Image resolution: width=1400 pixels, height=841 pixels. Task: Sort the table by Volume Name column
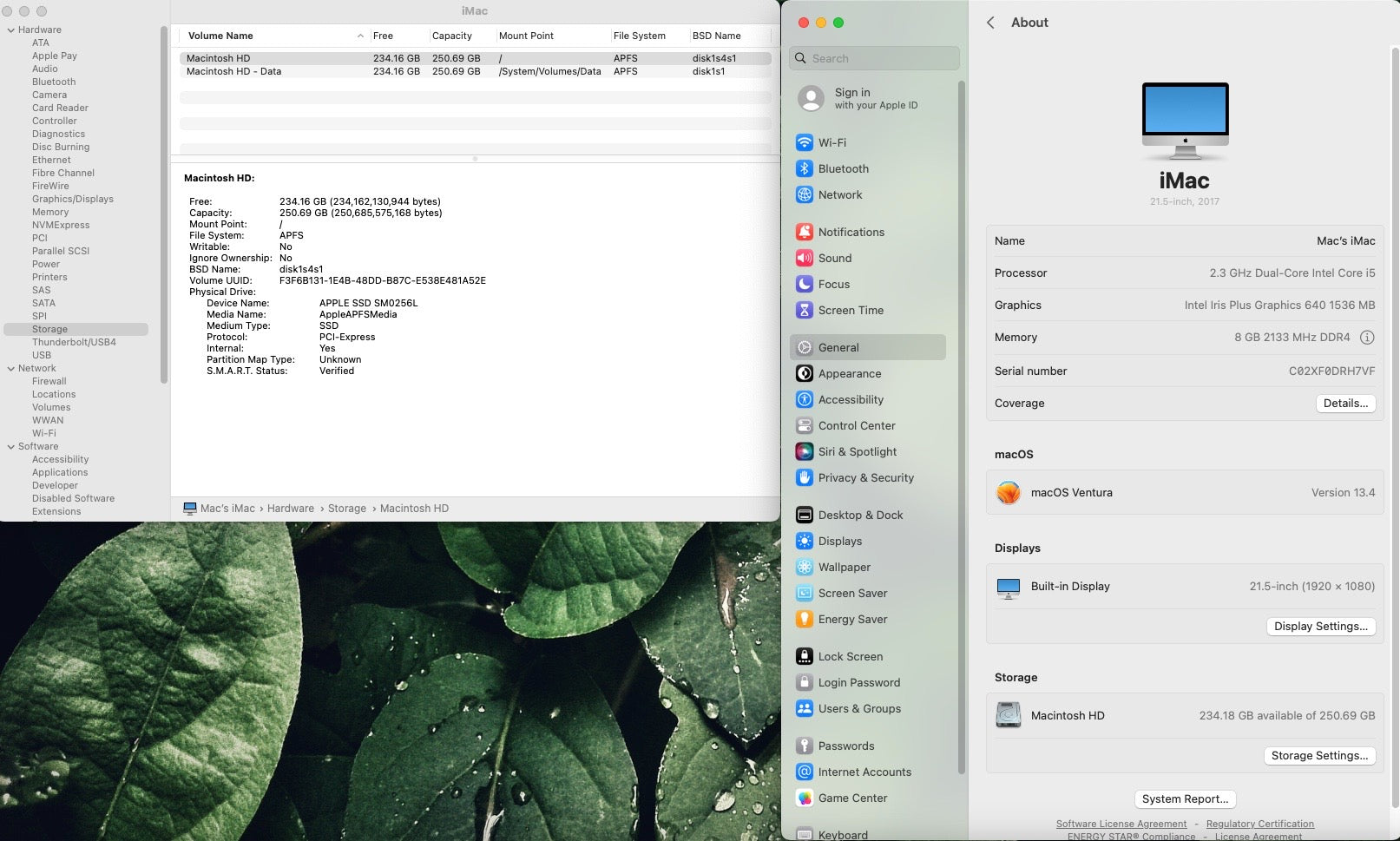click(x=221, y=36)
